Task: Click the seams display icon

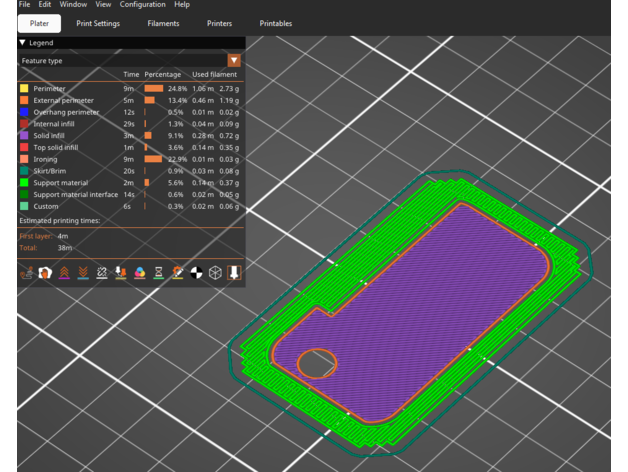Action: coord(103,272)
